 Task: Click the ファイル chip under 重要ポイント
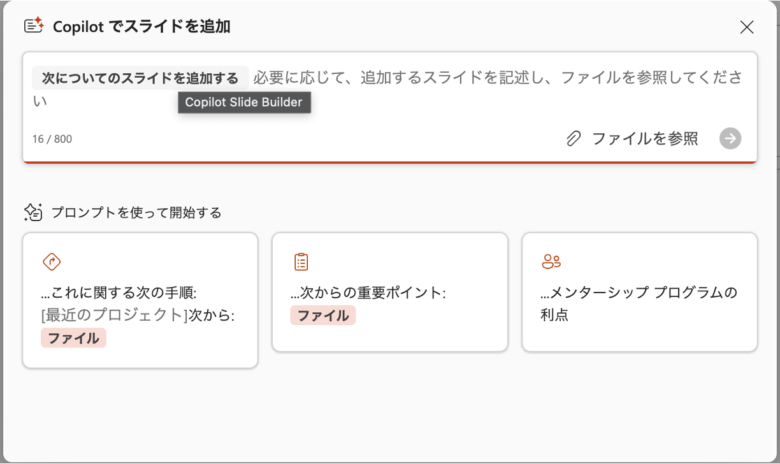tap(323, 316)
